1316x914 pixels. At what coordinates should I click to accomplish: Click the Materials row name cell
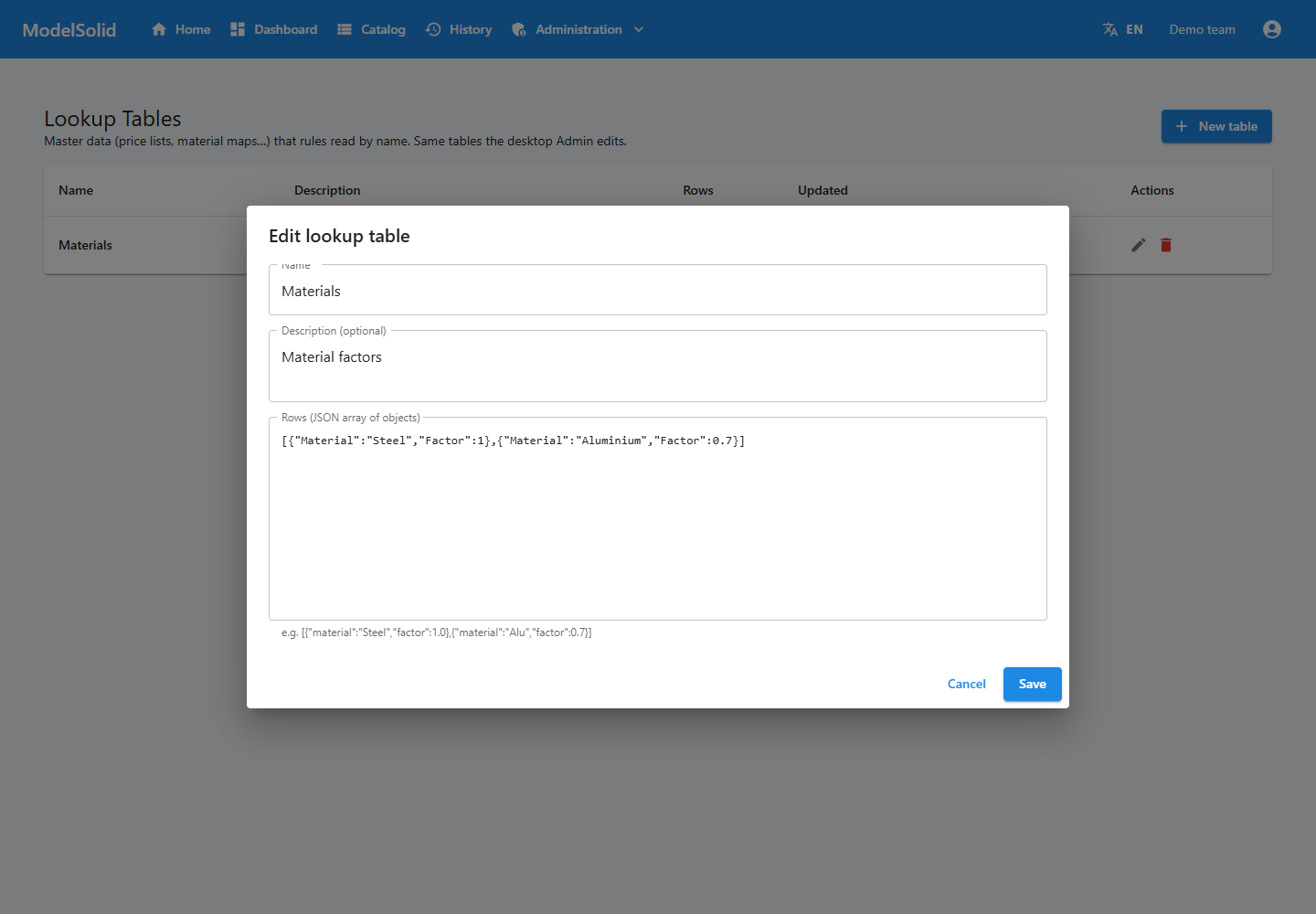coord(85,245)
